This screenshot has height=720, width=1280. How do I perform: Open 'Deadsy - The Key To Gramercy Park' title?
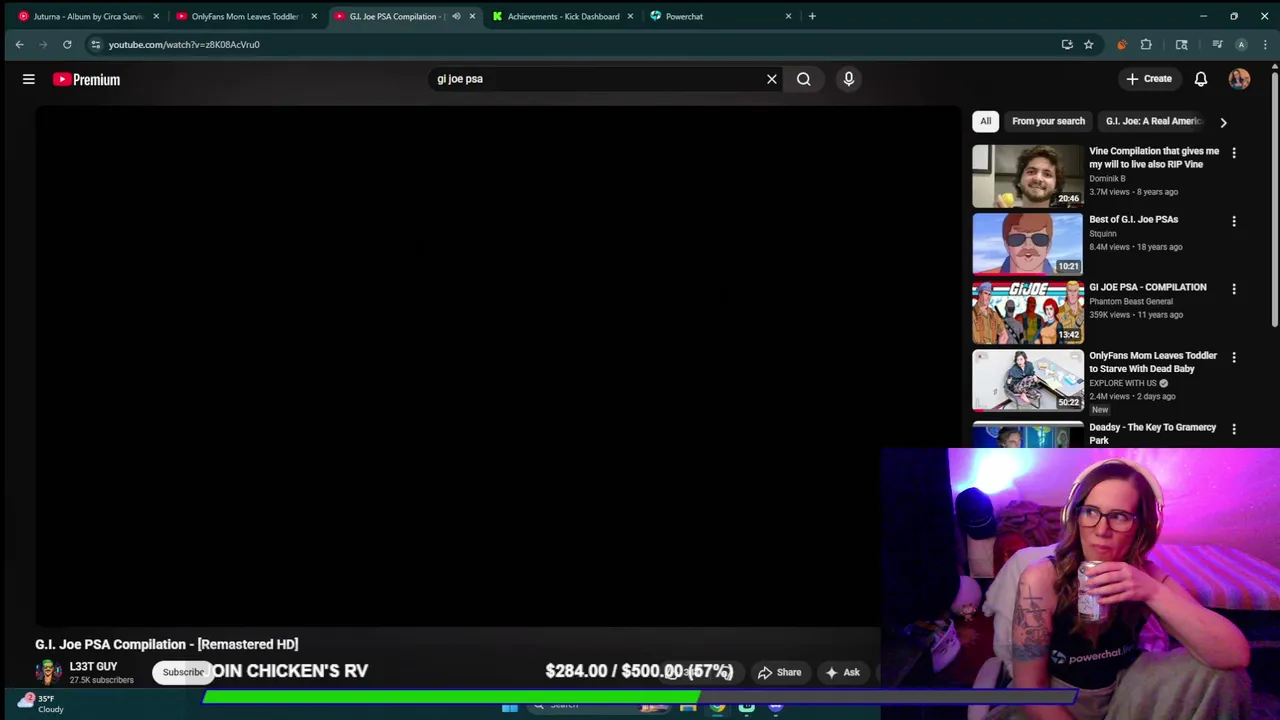tap(1153, 433)
